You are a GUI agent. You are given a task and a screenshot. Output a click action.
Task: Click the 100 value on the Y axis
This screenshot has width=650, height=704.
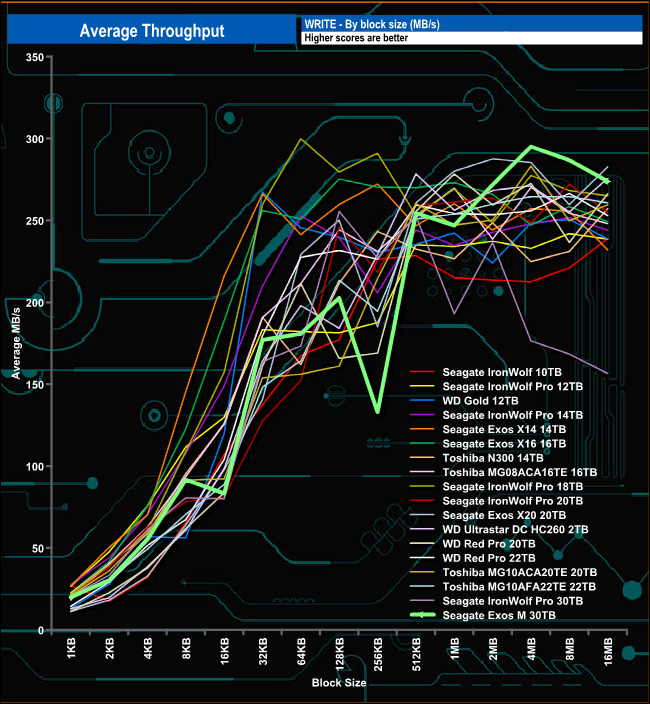point(35,466)
